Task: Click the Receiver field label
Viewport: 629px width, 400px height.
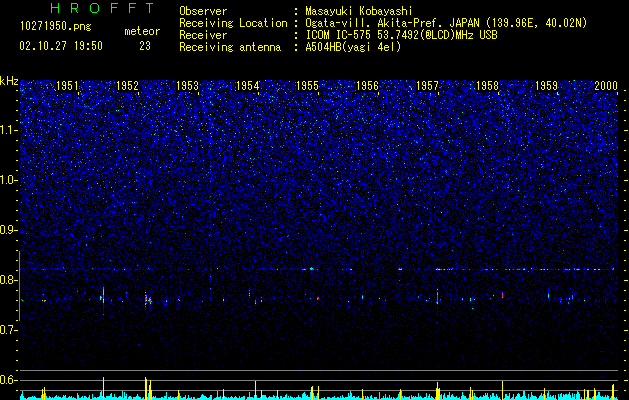Action: tap(203, 35)
